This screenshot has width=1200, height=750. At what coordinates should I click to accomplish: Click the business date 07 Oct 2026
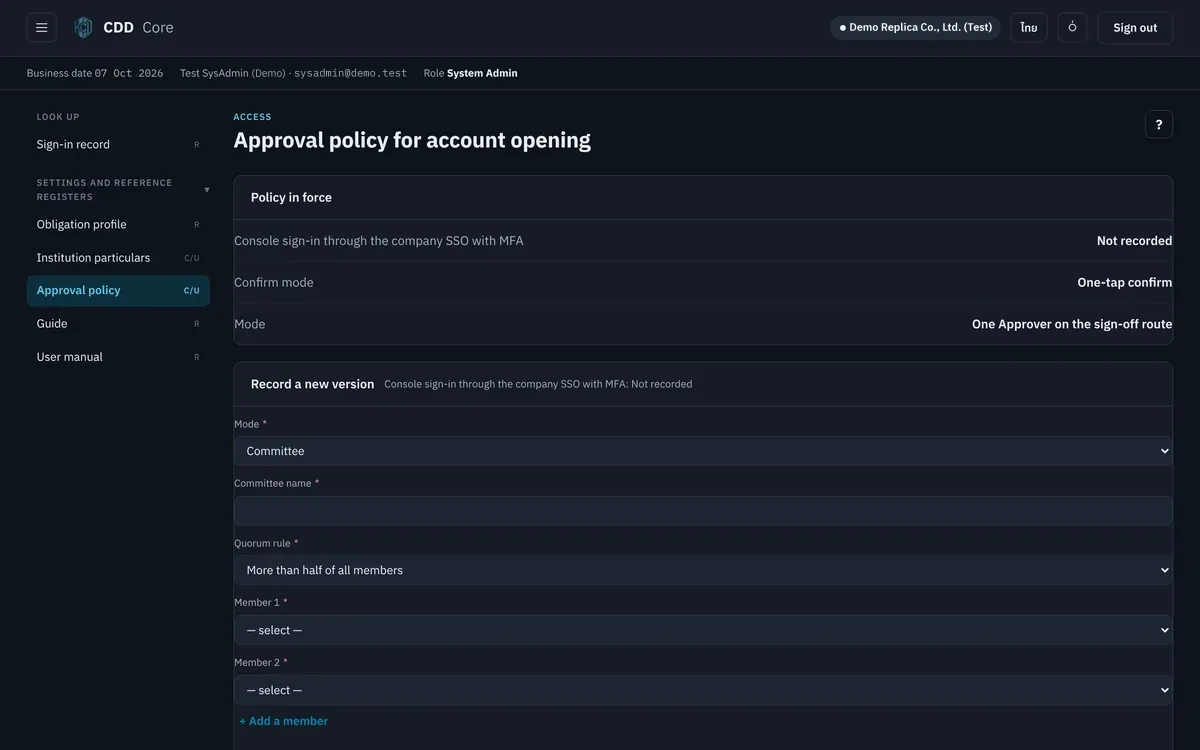pyautogui.click(x=129, y=73)
